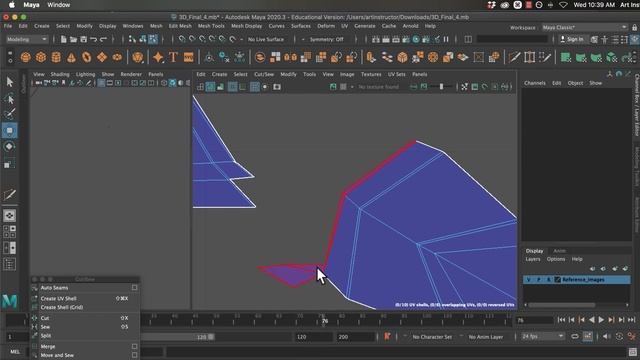This screenshot has width=640, height=360.
Task: Create a polygon cube from the shelf
Action: (x=41, y=57)
